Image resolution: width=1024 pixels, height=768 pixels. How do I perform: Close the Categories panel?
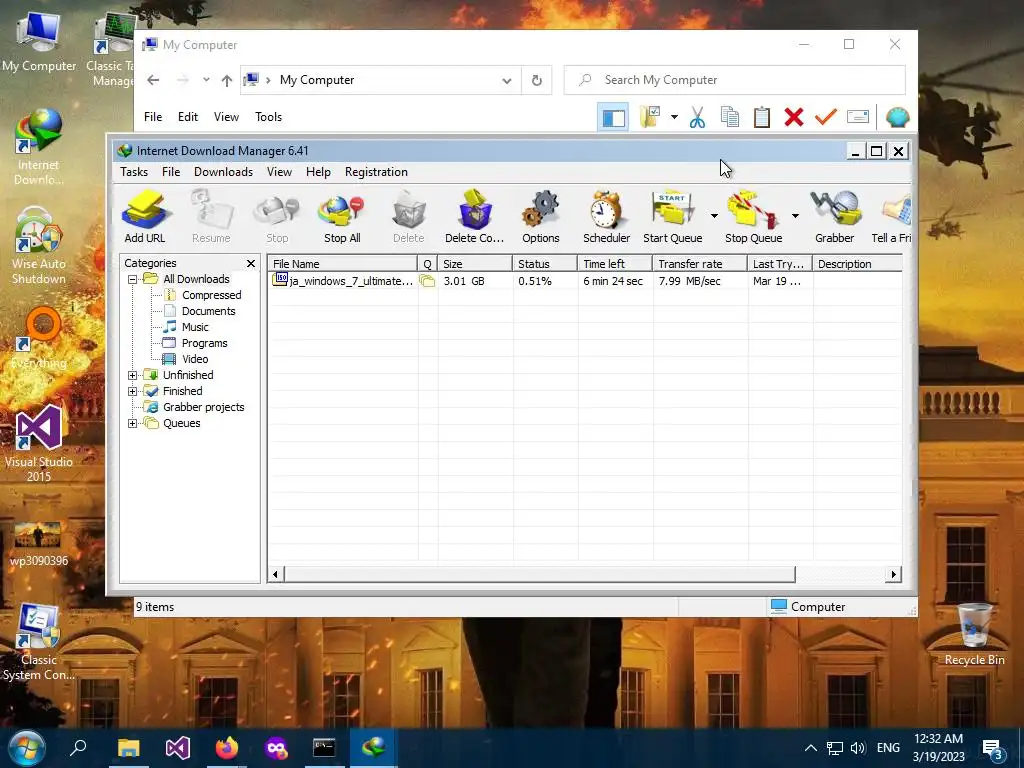pyautogui.click(x=251, y=263)
